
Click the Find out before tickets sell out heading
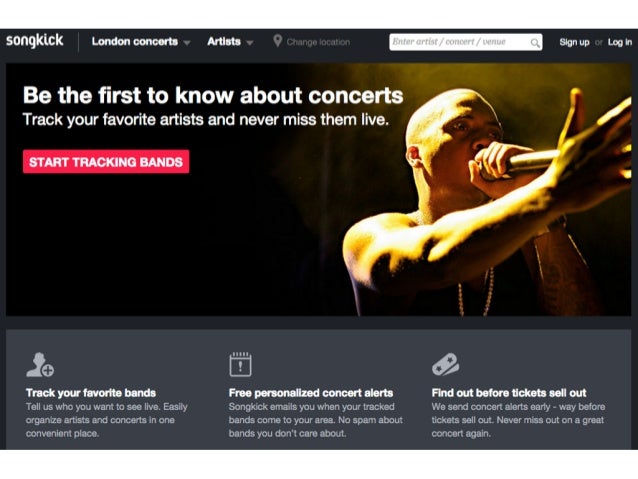509,393
